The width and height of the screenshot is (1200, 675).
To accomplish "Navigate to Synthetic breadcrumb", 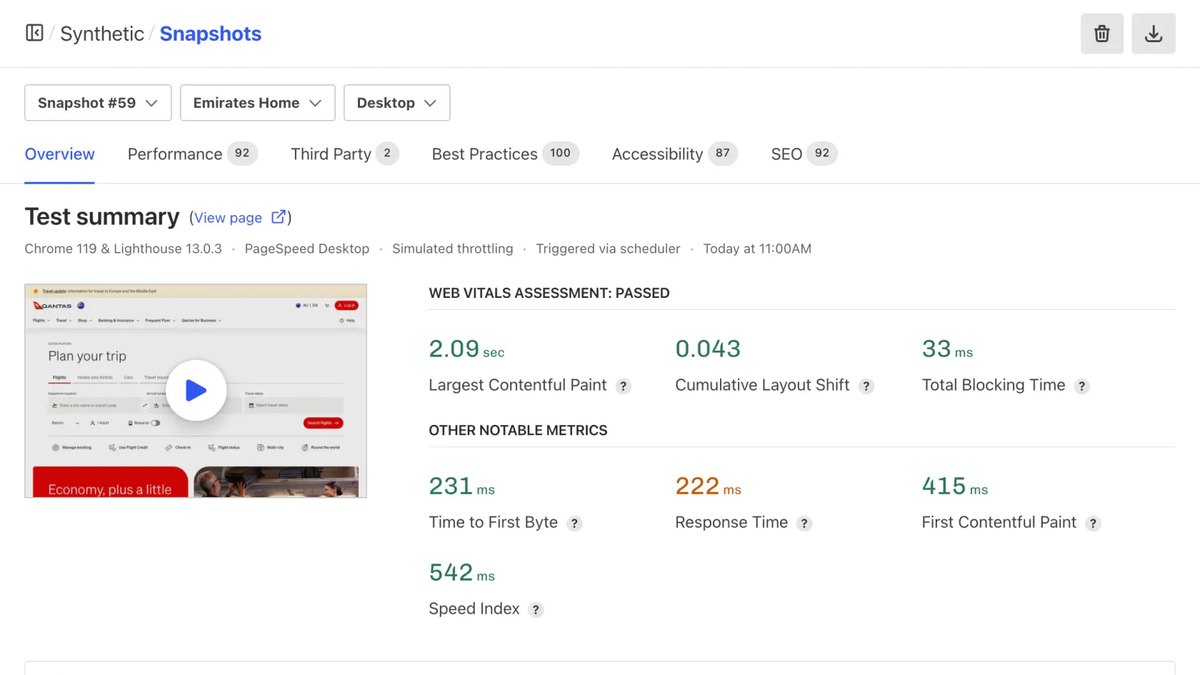I will [x=102, y=34].
